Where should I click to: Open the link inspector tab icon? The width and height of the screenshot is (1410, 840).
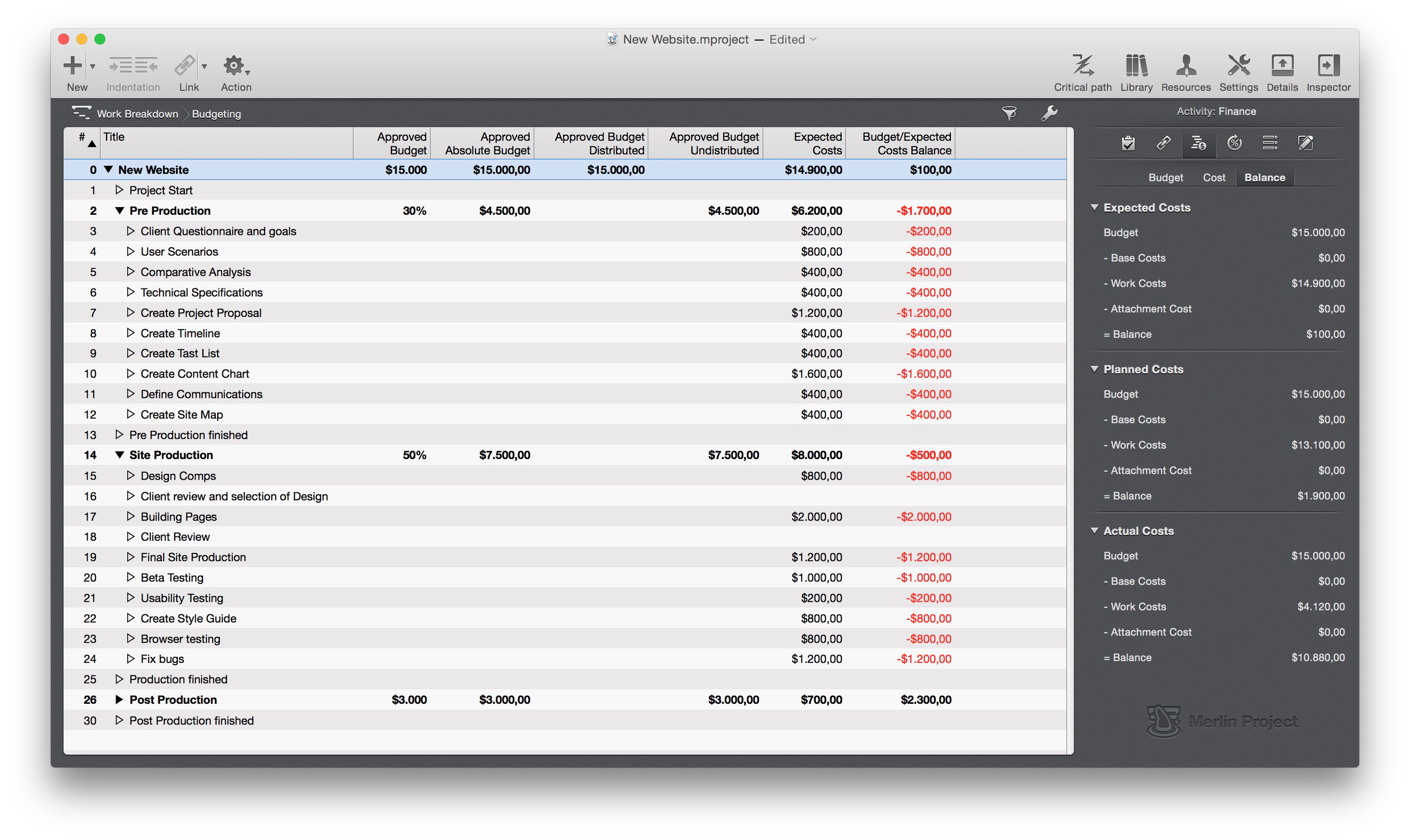[1163, 143]
